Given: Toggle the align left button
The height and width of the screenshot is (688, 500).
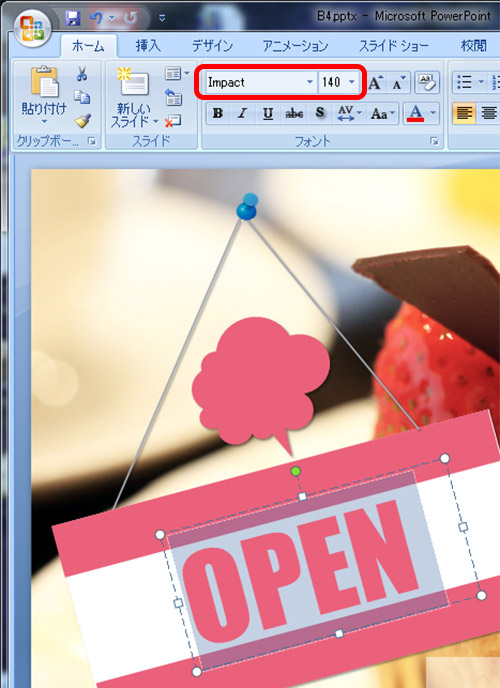Looking at the screenshot, I should click(x=464, y=114).
